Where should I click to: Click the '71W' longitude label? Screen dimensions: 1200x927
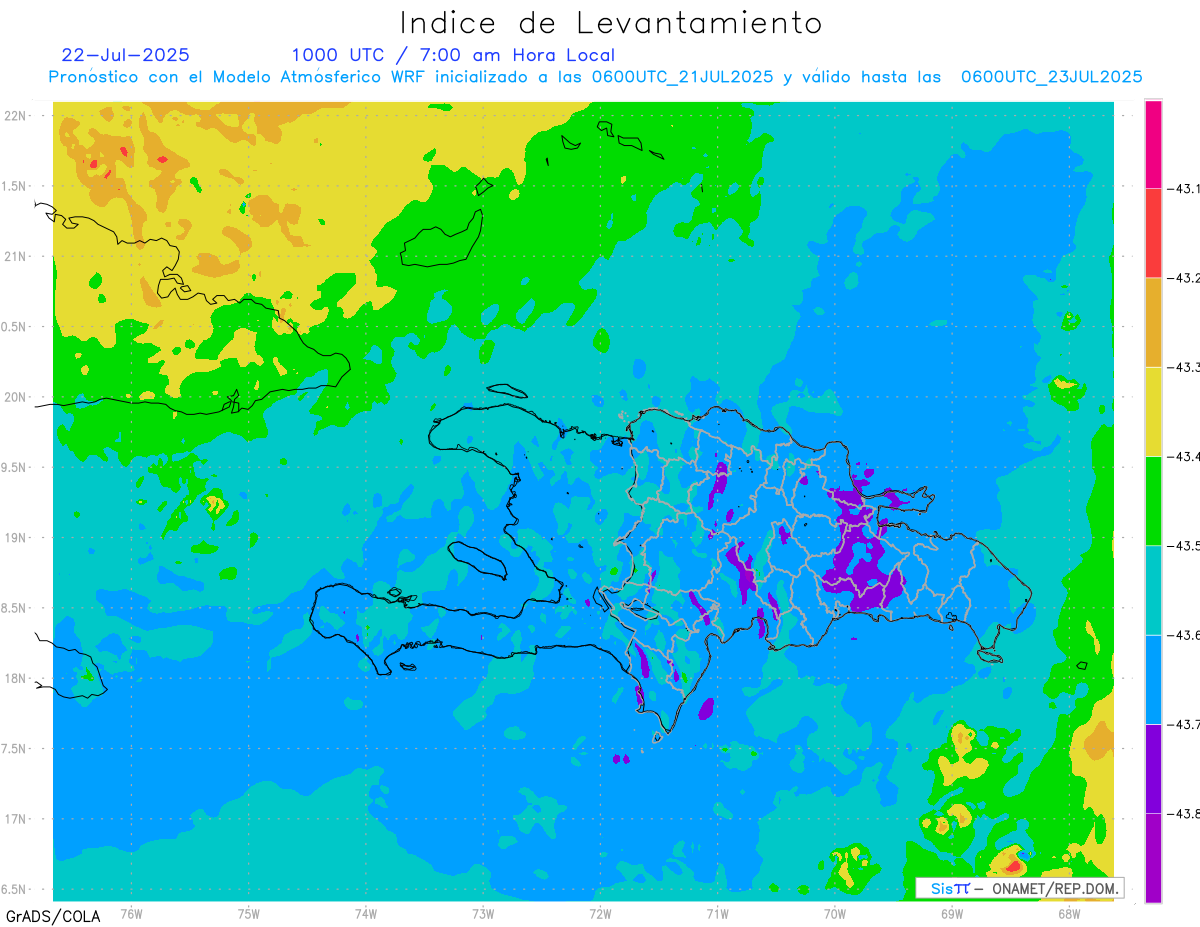point(717,913)
